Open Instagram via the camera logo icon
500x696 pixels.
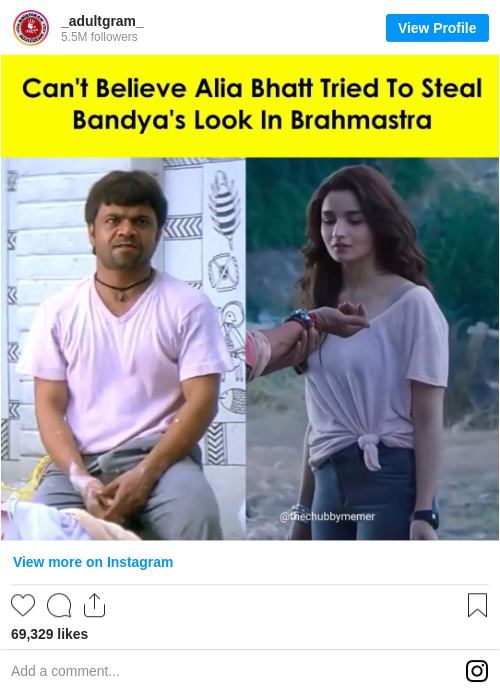[477, 671]
